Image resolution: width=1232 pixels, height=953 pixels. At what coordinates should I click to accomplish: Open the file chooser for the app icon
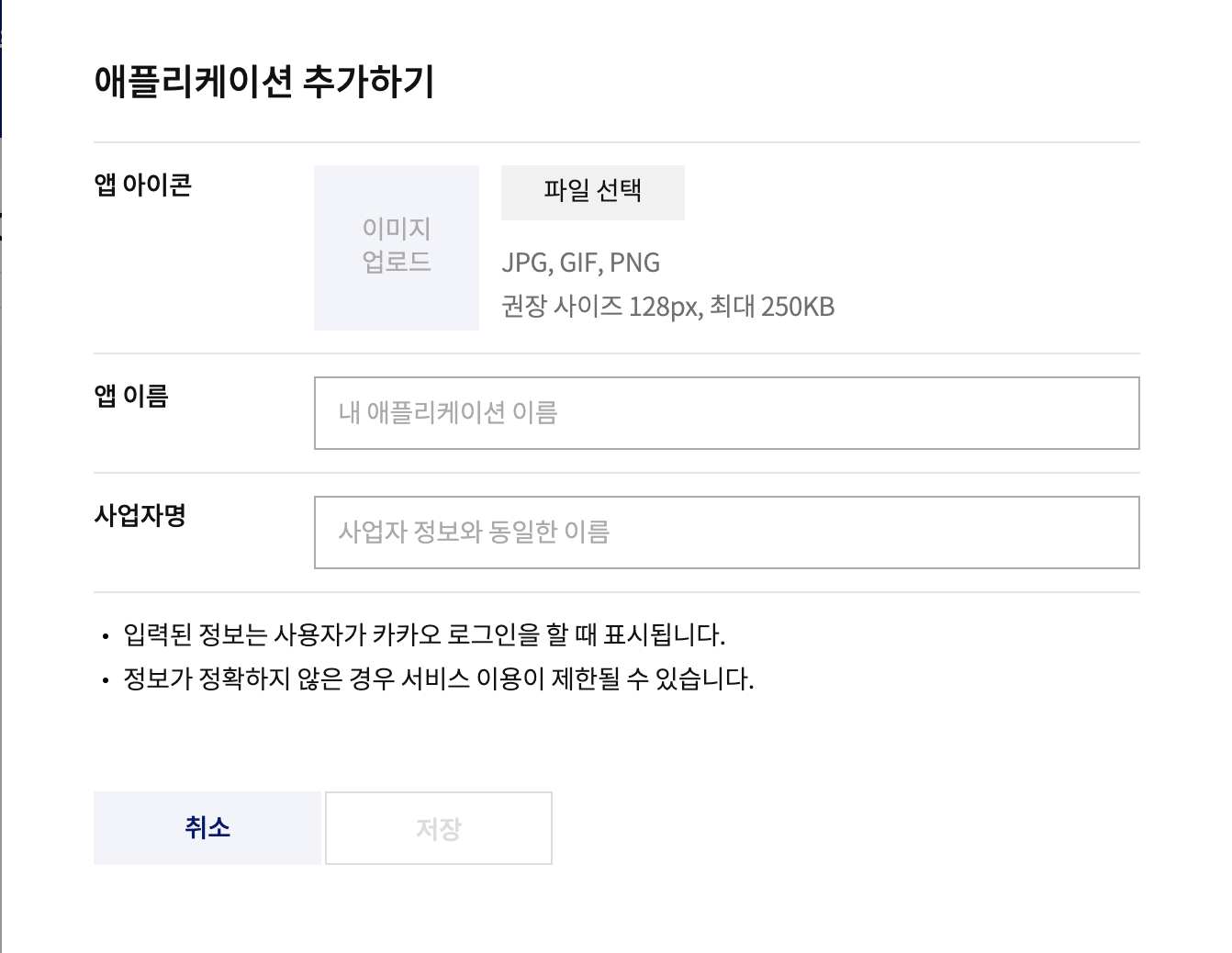click(592, 193)
